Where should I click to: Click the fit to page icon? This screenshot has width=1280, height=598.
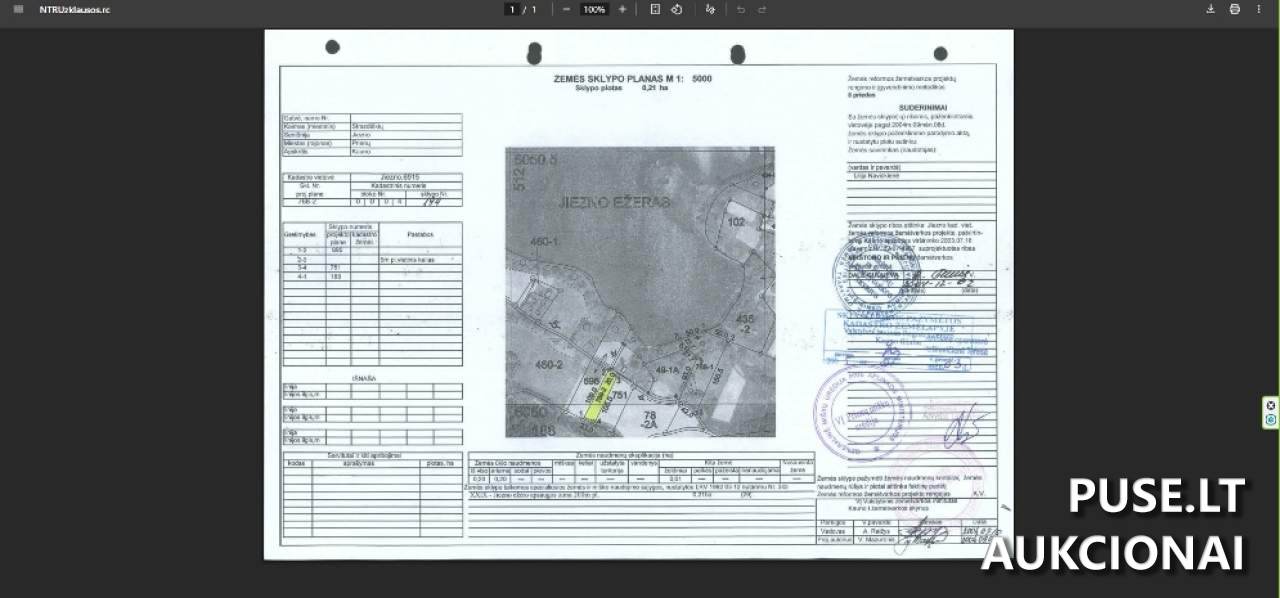click(x=655, y=9)
